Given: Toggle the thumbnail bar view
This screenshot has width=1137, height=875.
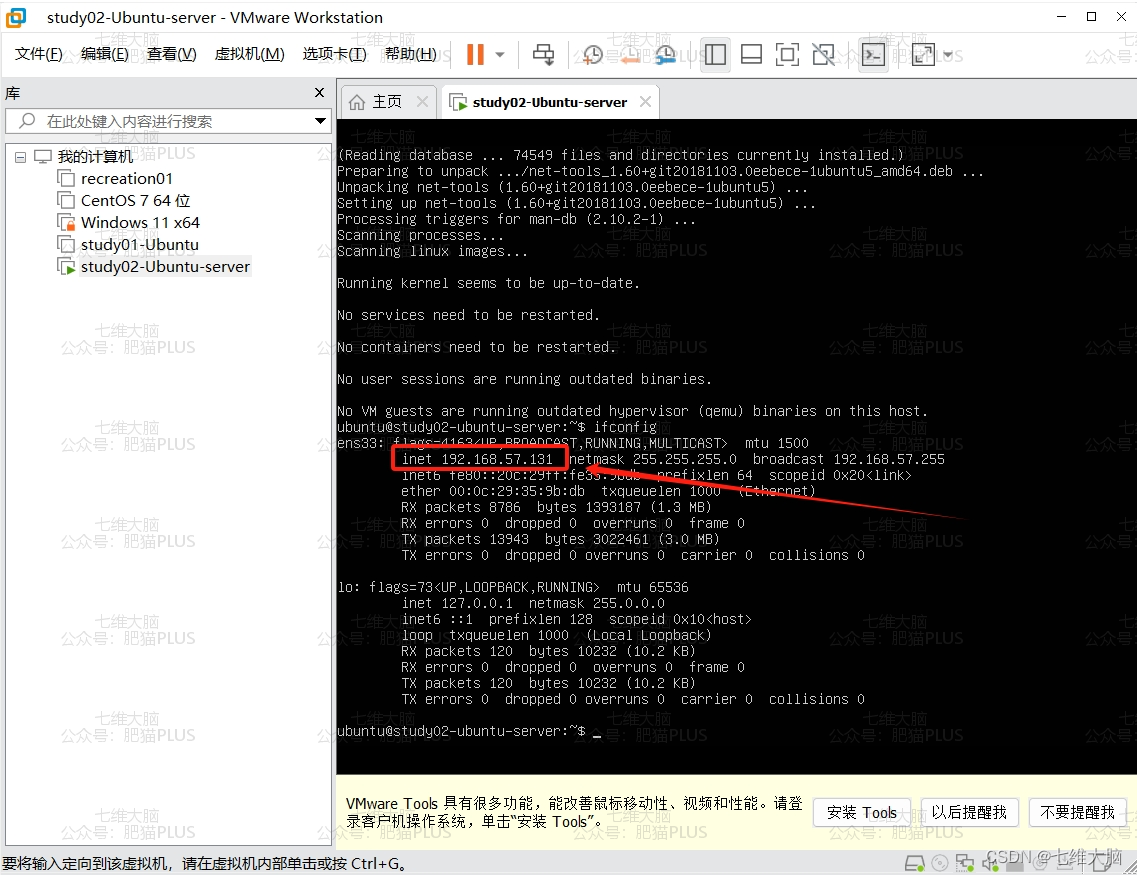Looking at the screenshot, I should point(751,54).
